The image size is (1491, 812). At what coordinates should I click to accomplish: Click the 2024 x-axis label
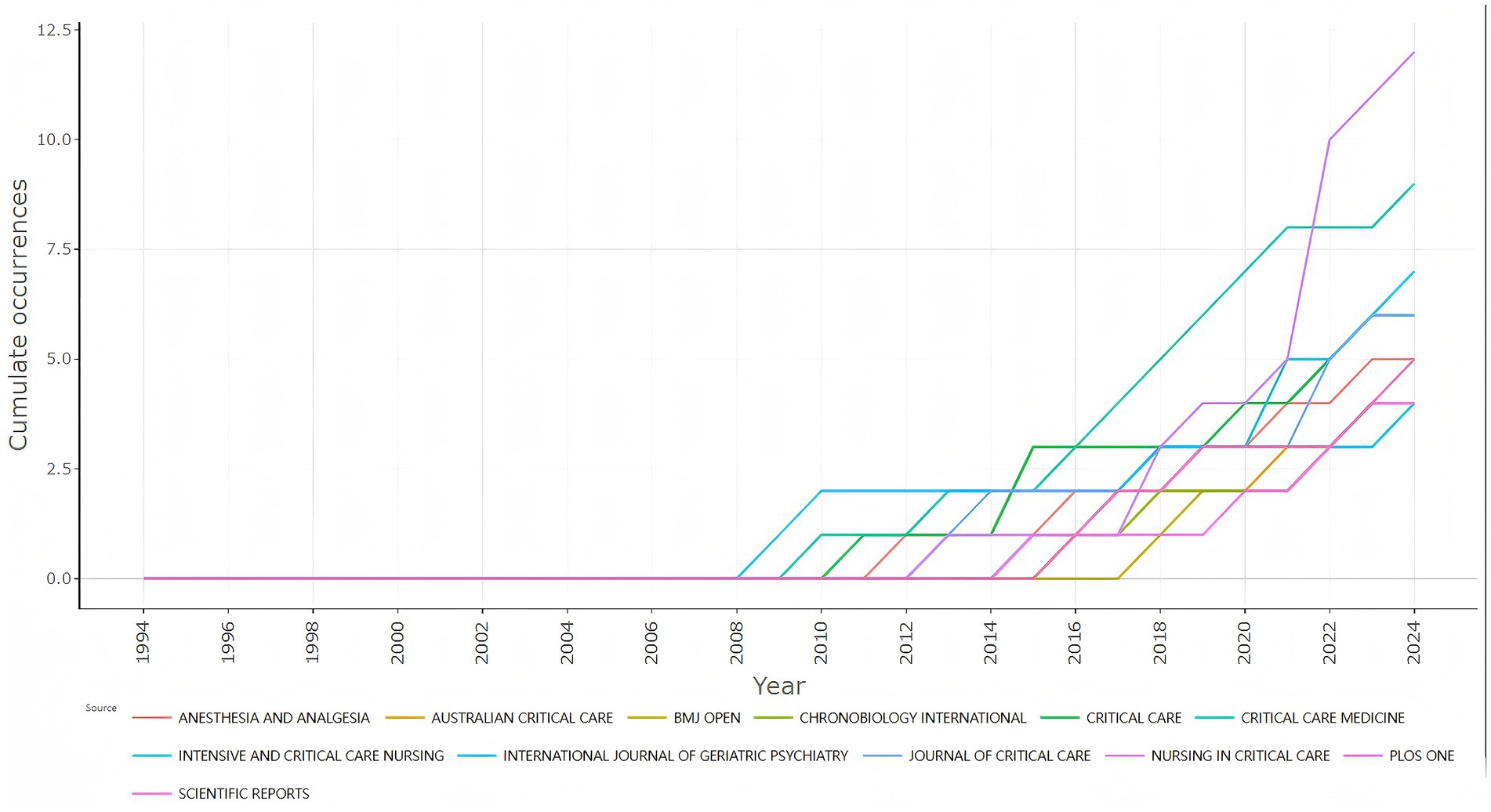(1414, 643)
